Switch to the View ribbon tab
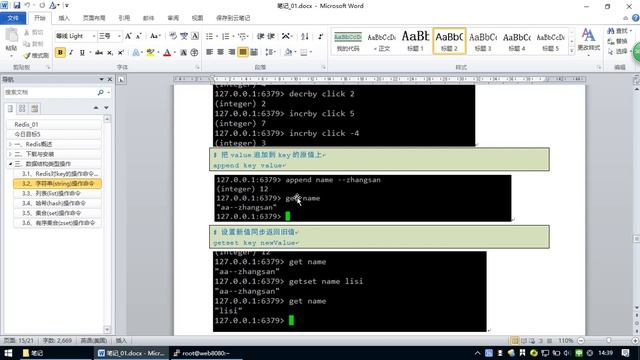Viewport: 640px width, 360px height. click(x=198, y=18)
